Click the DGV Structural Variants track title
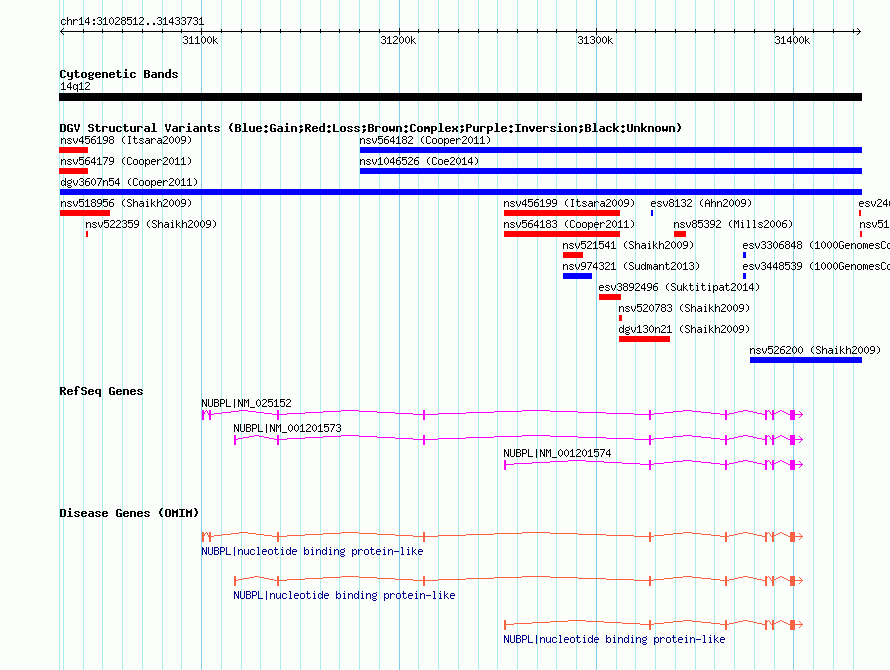The image size is (890, 670). click(371, 128)
